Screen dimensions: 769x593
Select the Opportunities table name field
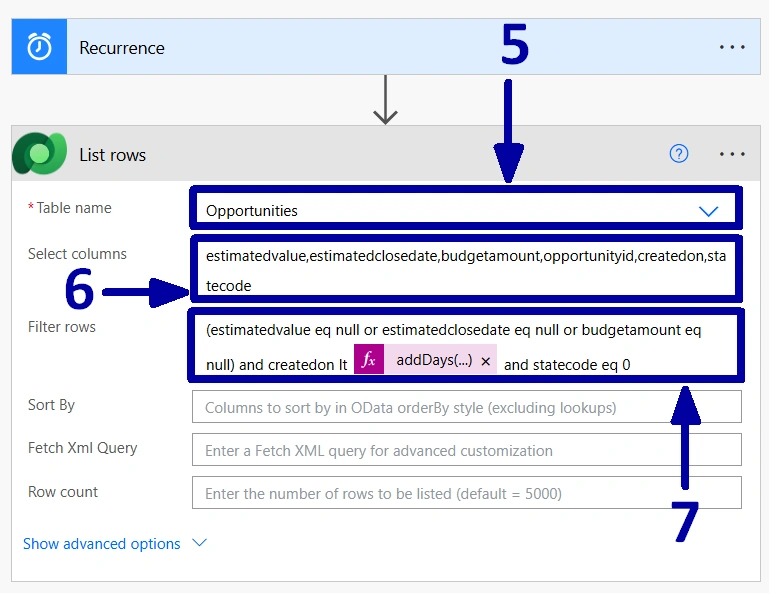click(465, 210)
